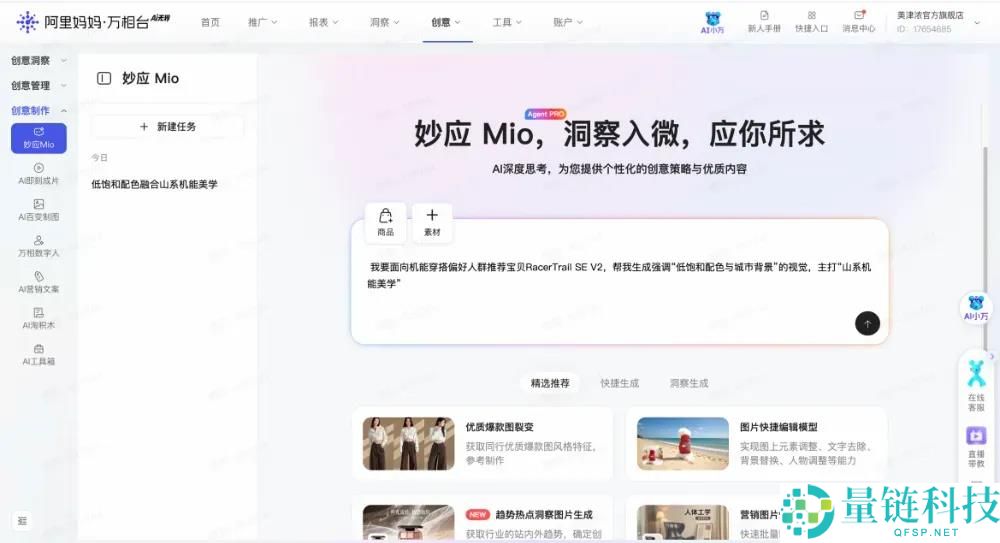The image size is (1000, 543).
Task: Open AI淘积木 tool
Action: click(x=39, y=318)
